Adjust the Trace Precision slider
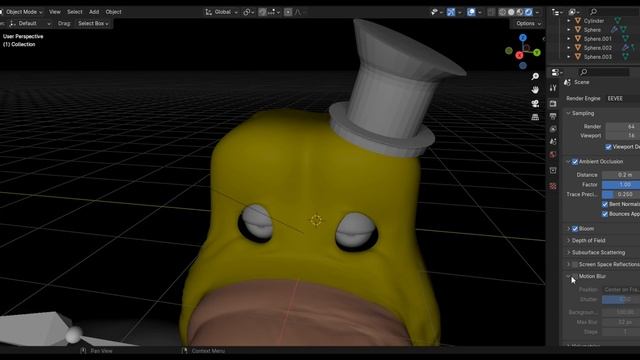640x360 pixels. [621, 194]
